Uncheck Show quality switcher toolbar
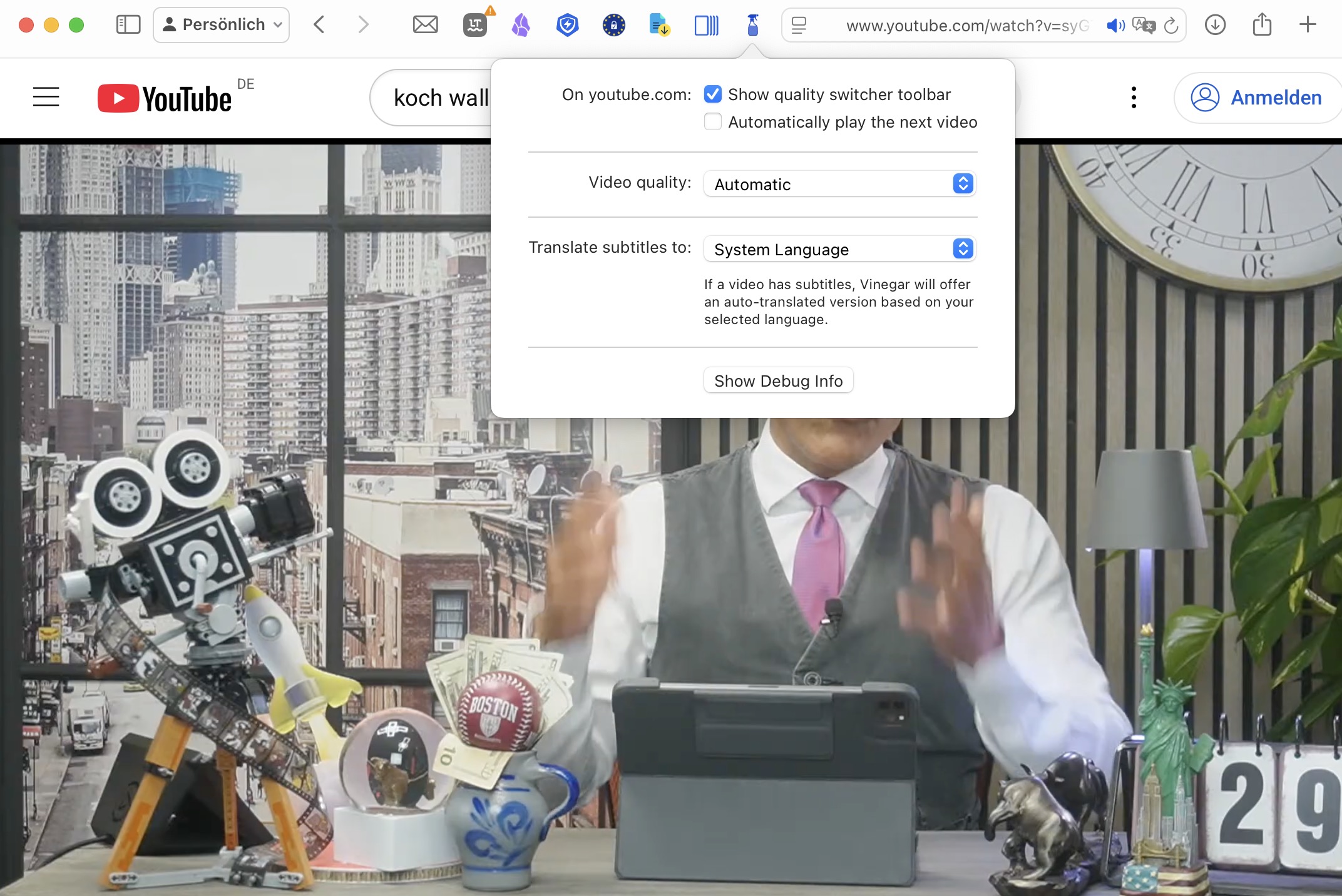The width and height of the screenshot is (1342, 896). (713, 94)
